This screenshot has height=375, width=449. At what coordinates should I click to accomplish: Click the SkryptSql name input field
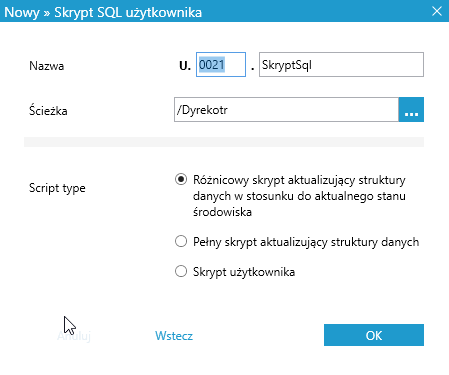click(341, 64)
